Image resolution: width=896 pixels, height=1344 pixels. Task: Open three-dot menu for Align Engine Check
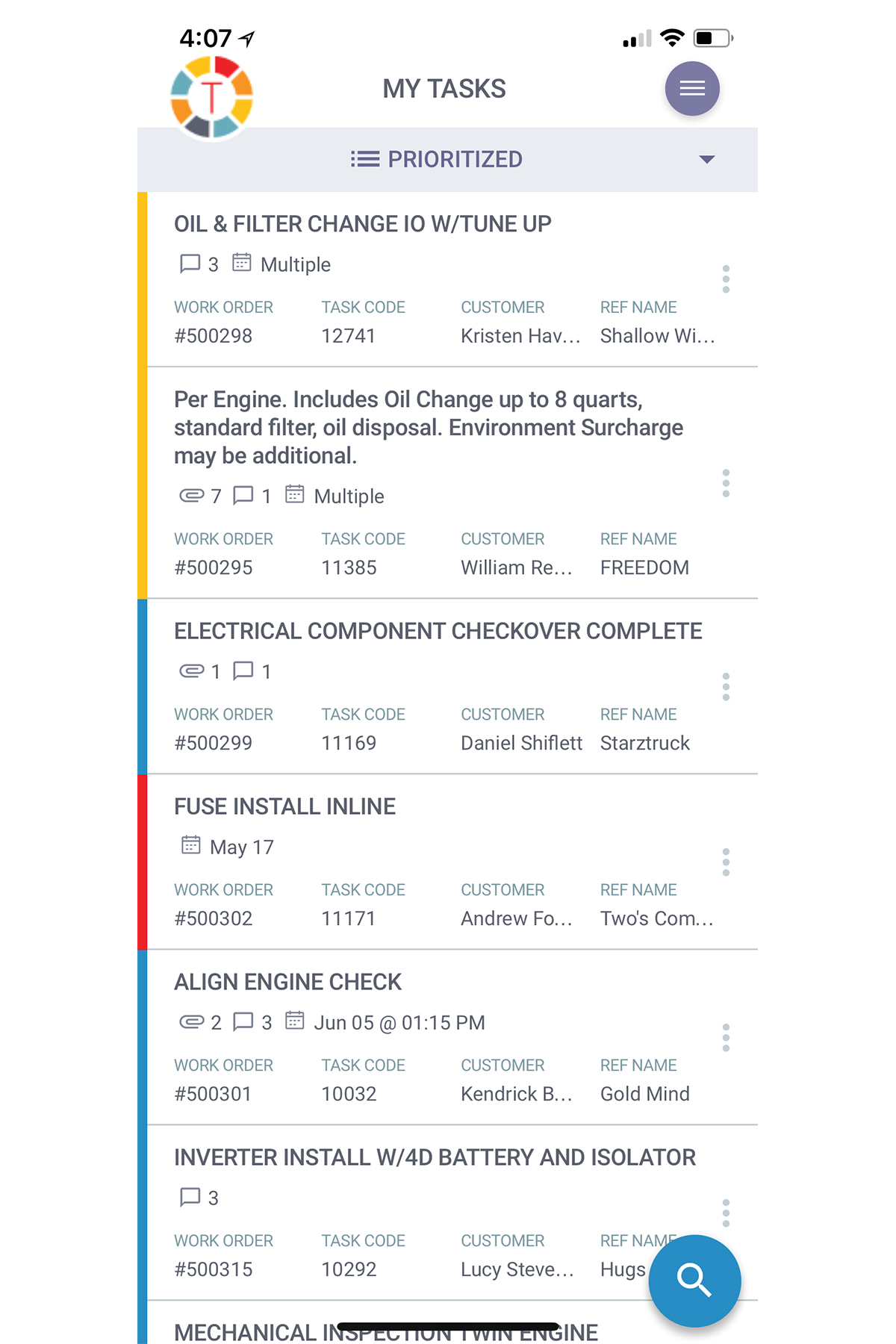click(726, 1038)
